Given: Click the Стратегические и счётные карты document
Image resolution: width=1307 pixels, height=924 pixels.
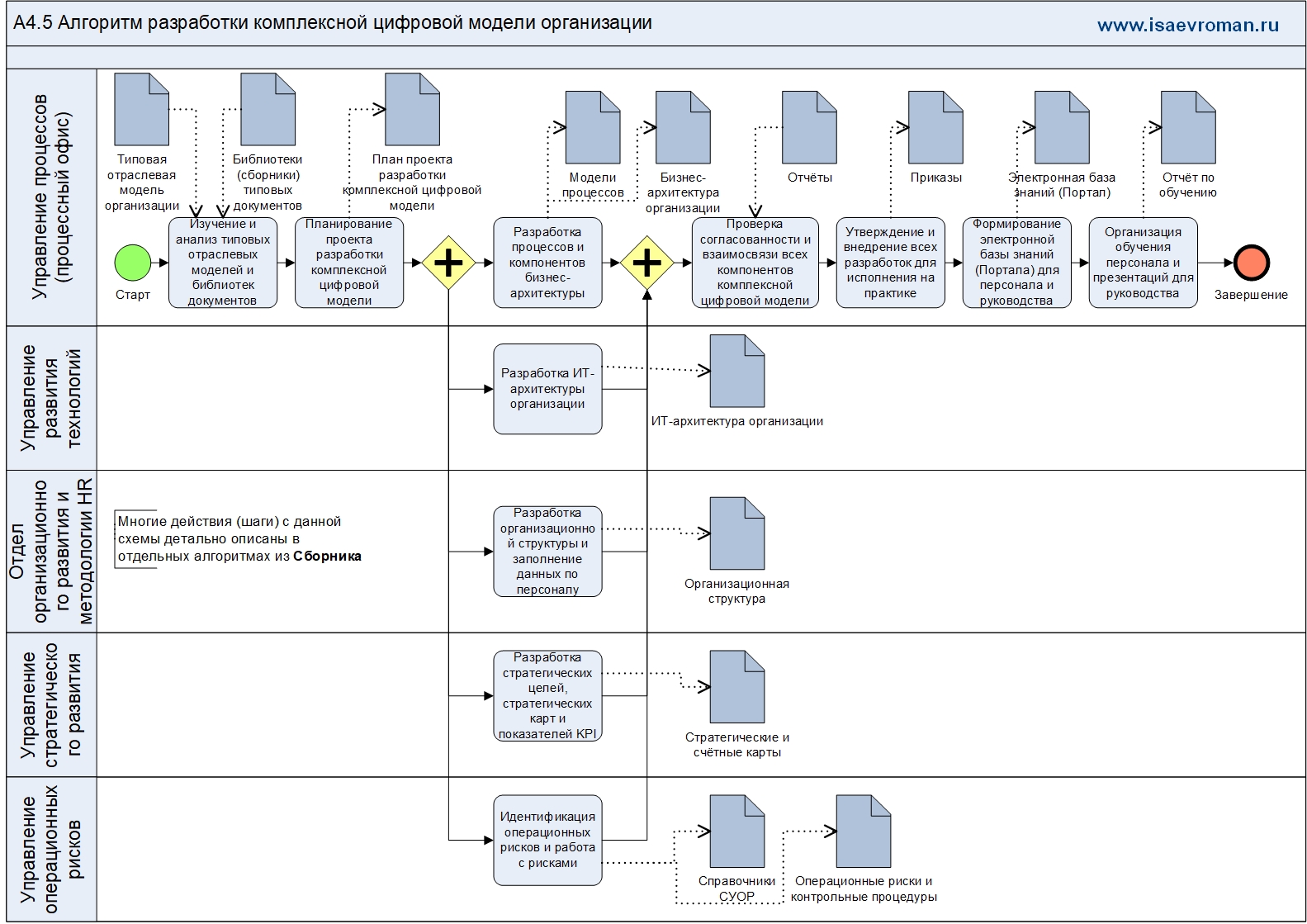Looking at the screenshot, I should (x=736, y=687).
